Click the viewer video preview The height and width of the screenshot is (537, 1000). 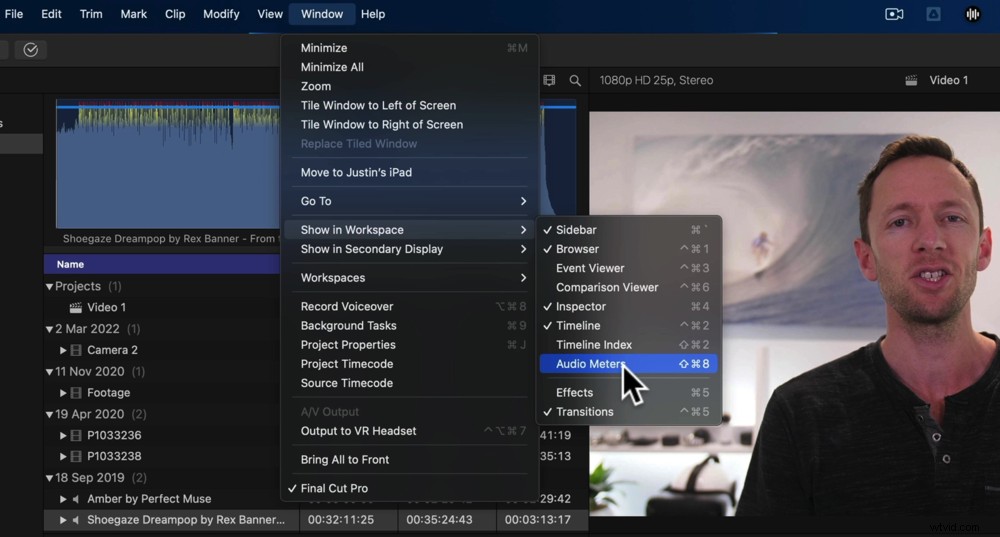[x=794, y=314]
